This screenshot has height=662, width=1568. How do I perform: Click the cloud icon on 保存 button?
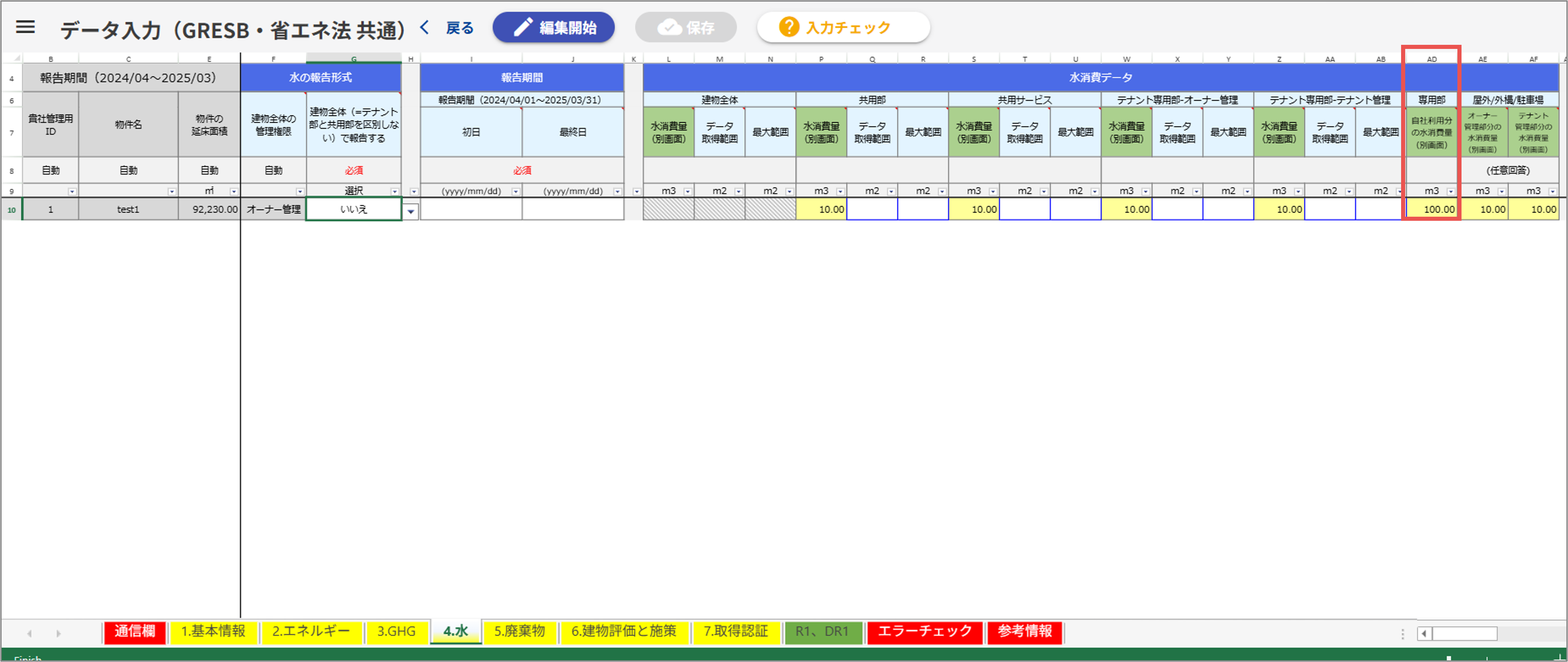(x=670, y=28)
